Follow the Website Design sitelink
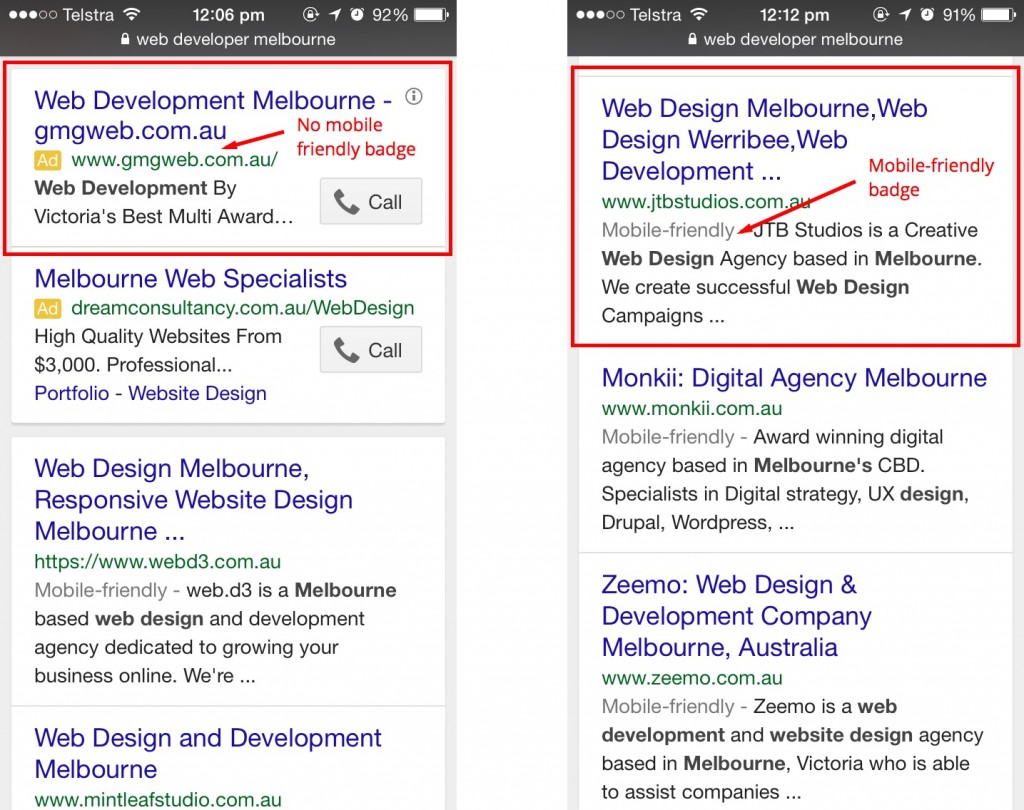This screenshot has width=1024, height=810. pos(197,393)
